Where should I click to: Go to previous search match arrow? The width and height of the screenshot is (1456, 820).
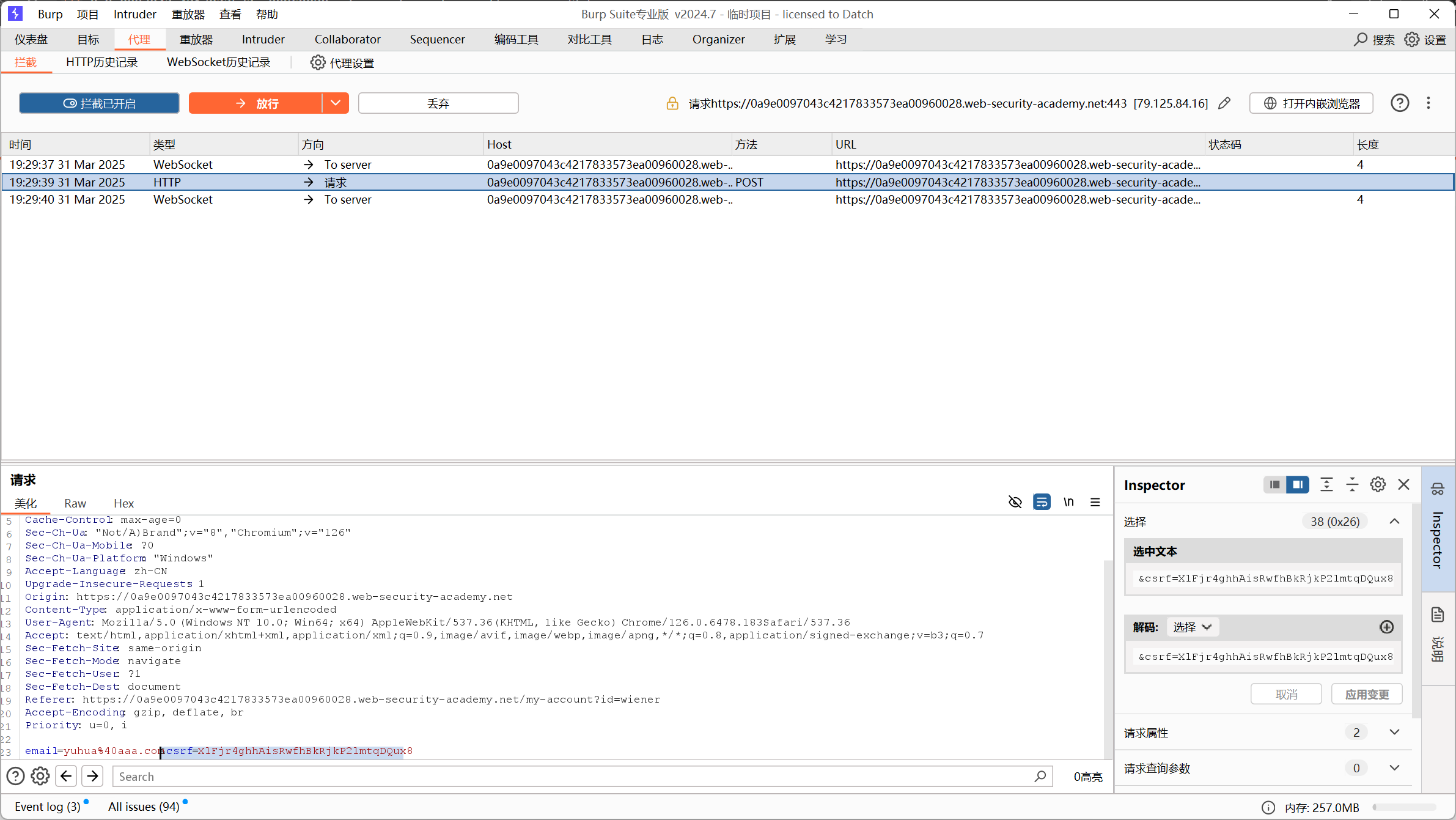pos(66,776)
